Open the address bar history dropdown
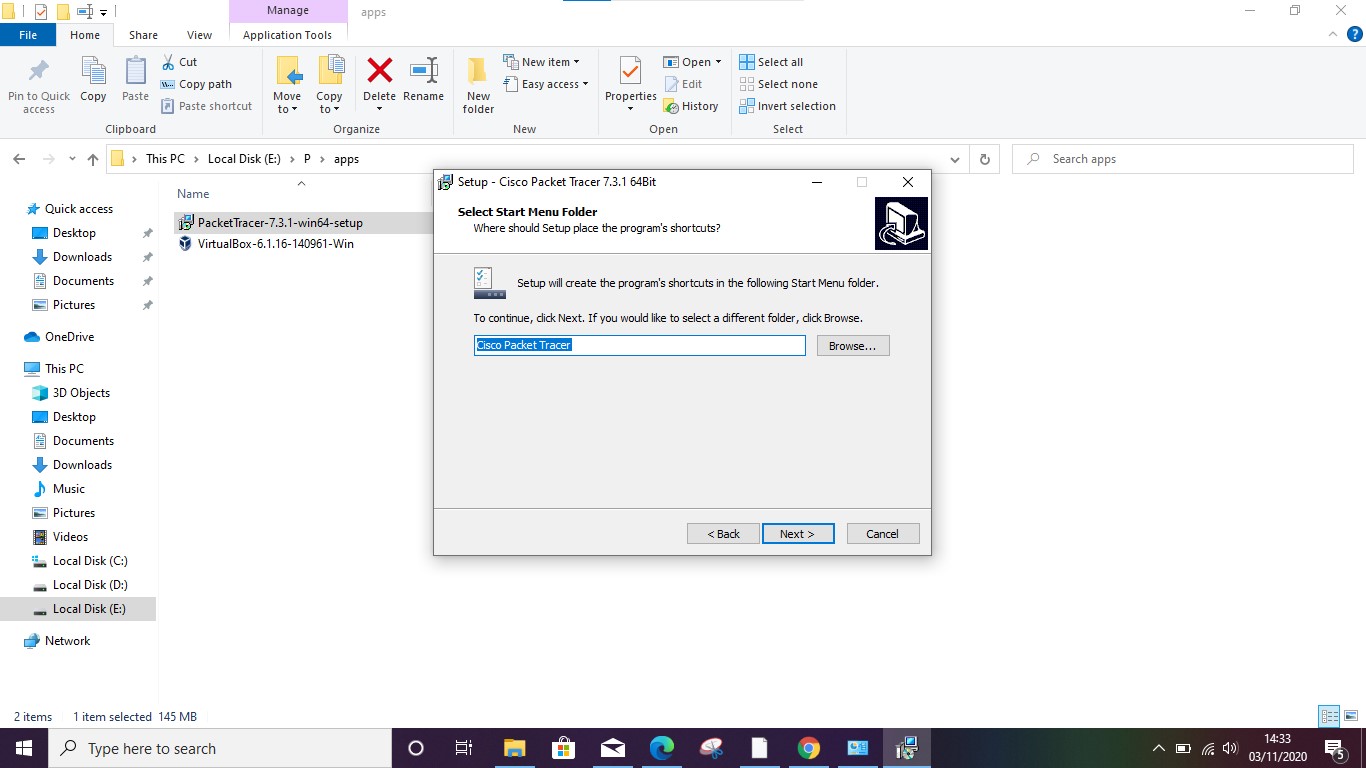The image size is (1366, 768). tap(954, 158)
